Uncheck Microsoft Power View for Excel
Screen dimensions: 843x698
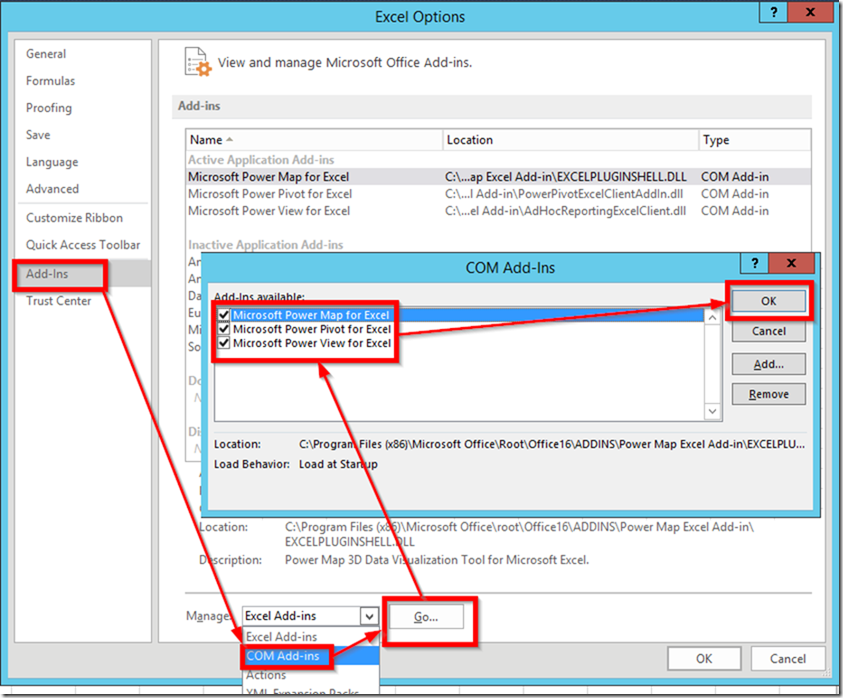[x=224, y=343]
